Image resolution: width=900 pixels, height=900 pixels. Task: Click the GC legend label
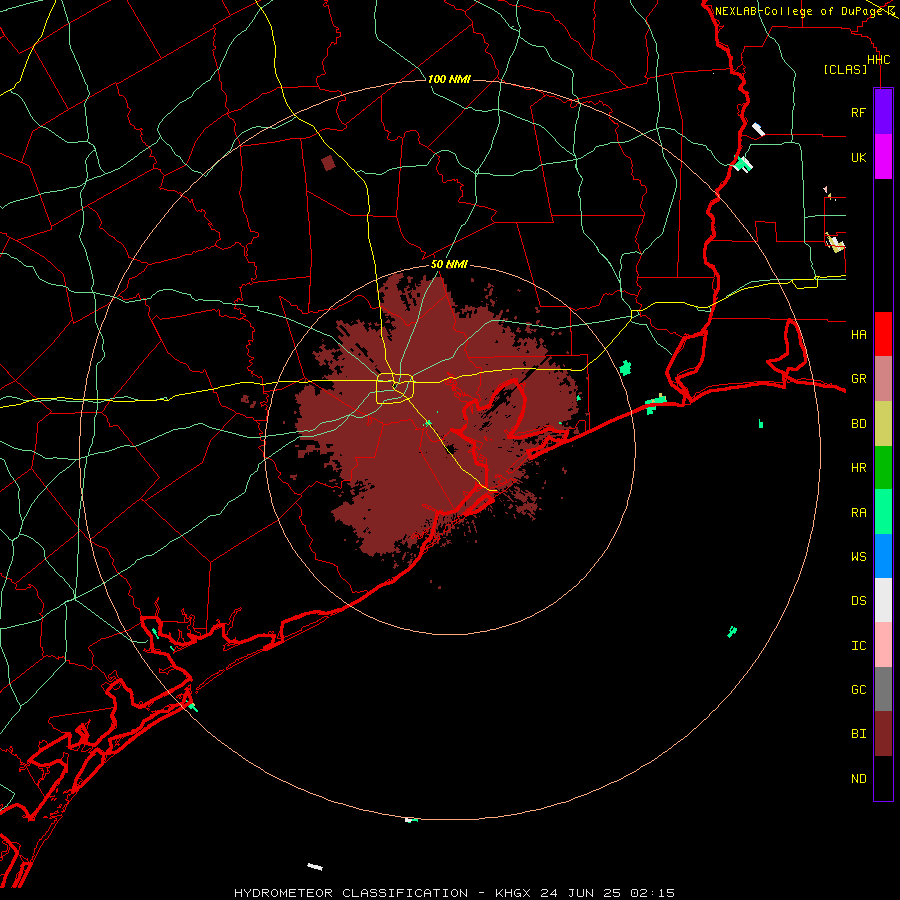point(858,689)
